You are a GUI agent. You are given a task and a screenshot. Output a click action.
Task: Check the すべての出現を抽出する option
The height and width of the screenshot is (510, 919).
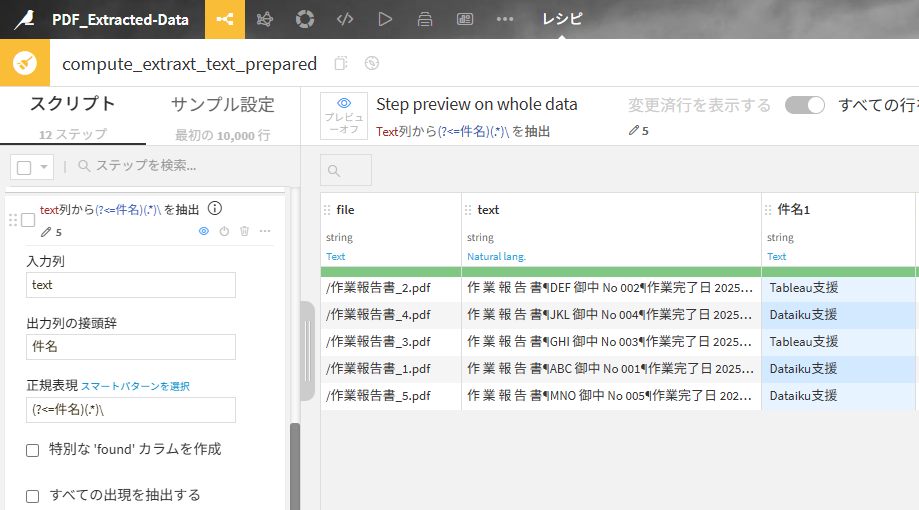[x=33, y=496]
